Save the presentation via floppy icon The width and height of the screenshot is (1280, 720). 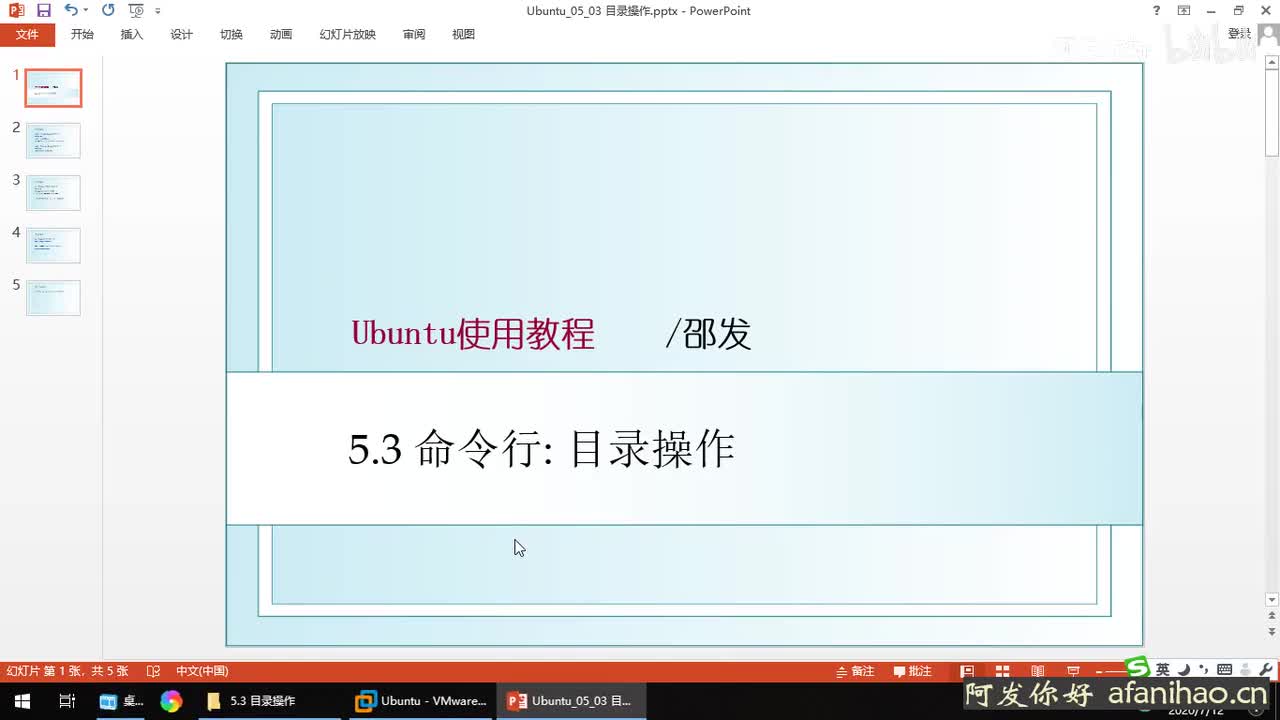click(x=43, y=10)
